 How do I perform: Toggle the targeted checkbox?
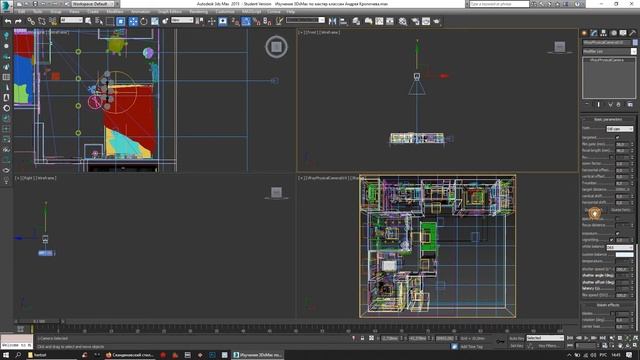tap(617, 138)
